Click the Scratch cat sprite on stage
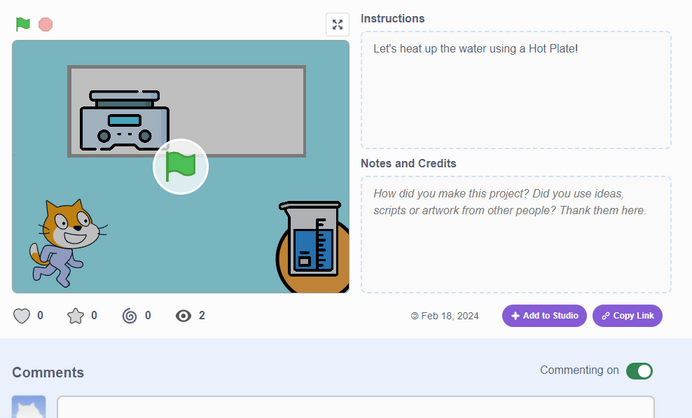 tap(68, 243)
